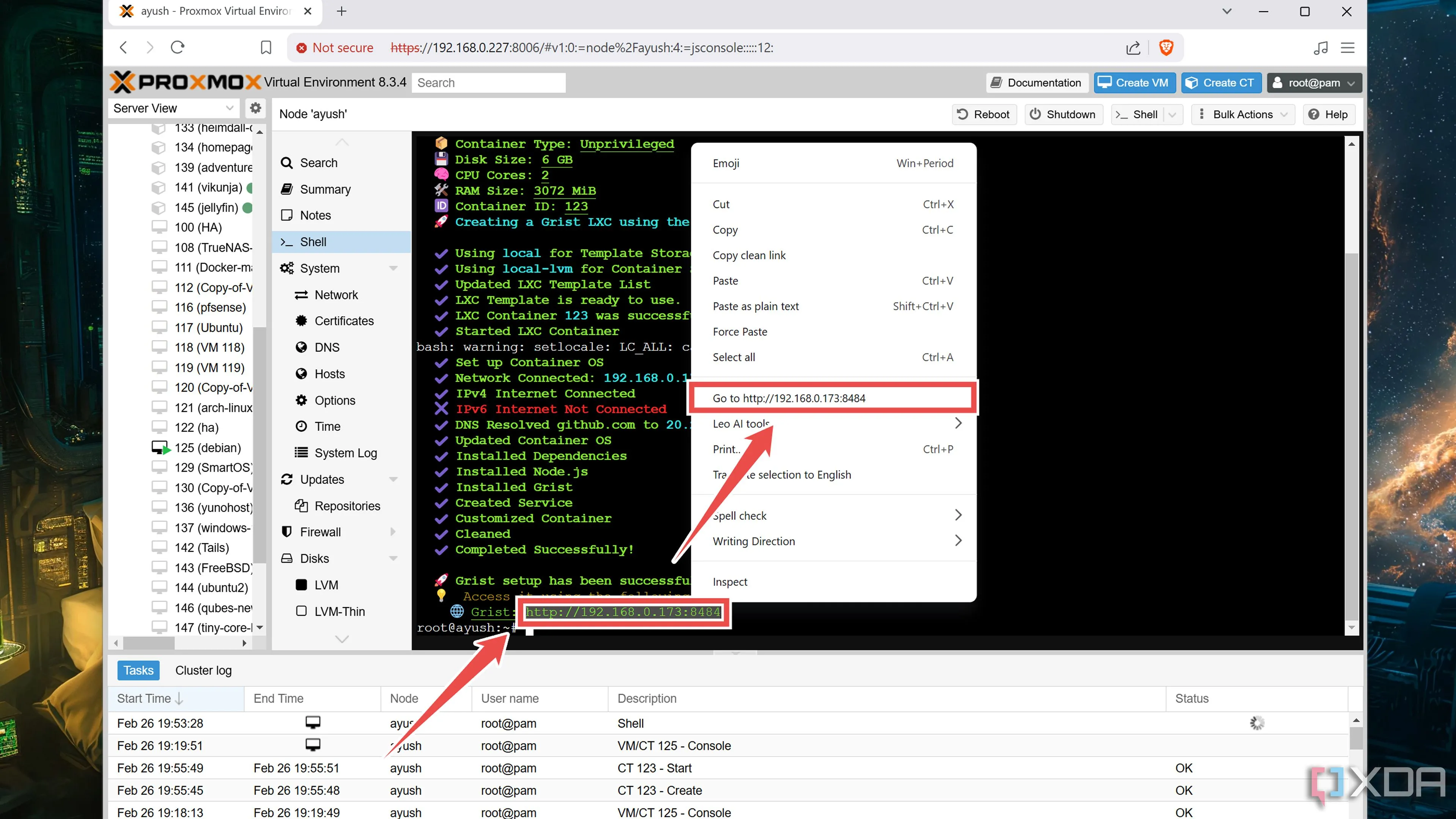
Task: Collapse the Updates section expander
Action: point(394,480)
